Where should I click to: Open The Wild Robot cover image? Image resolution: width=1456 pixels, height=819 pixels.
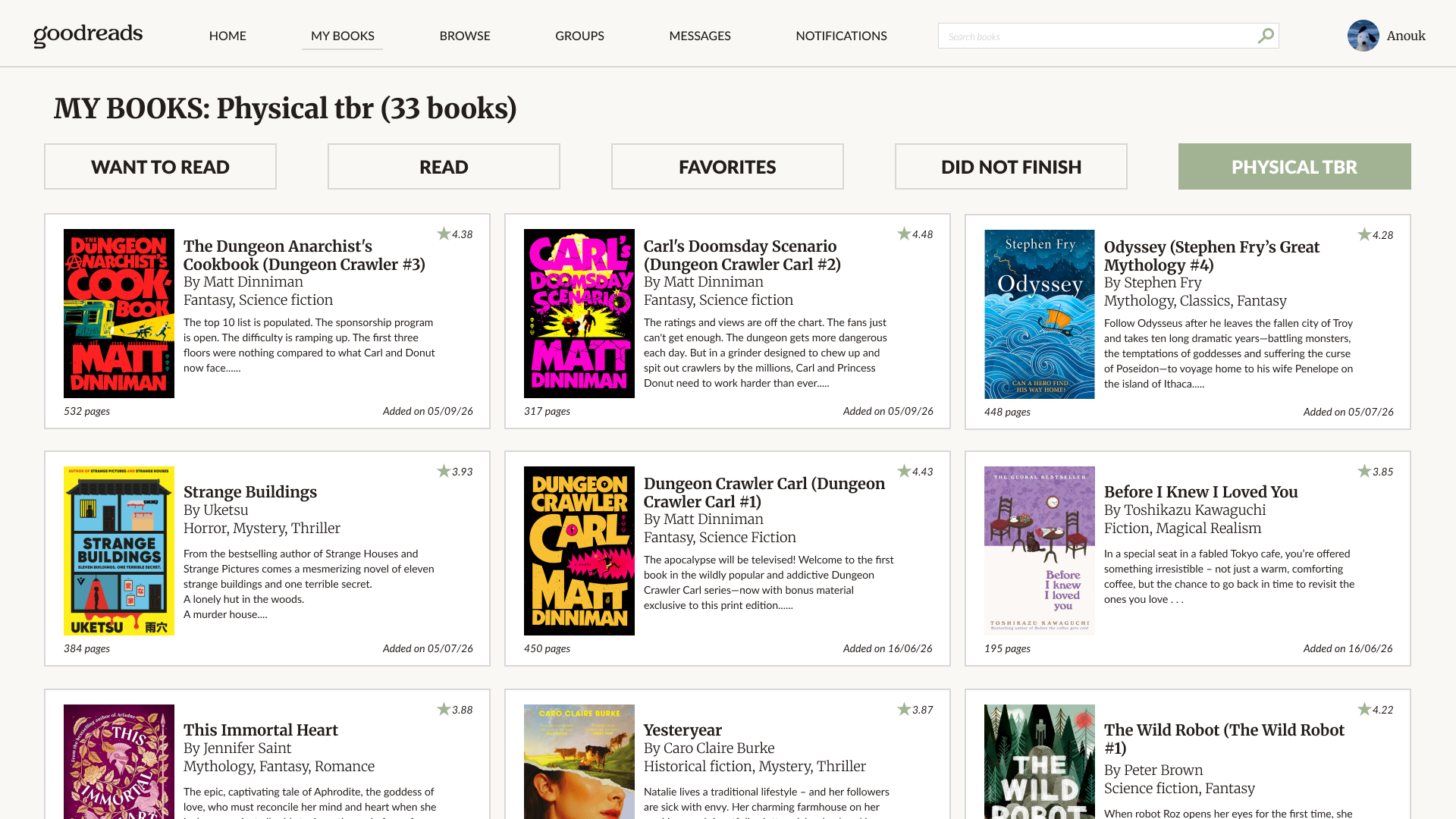[1040, 761]
